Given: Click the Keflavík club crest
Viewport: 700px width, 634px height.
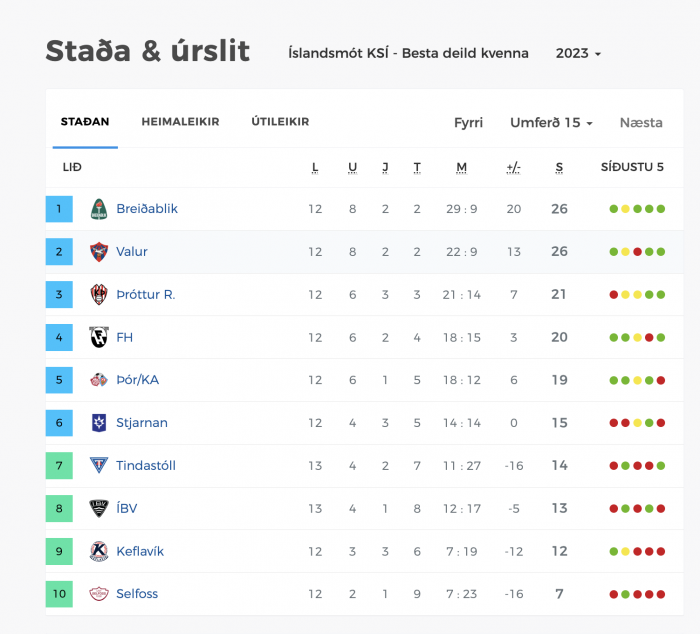Looking at the screenshot, I should pyautogui.click(x=99, y=551).
